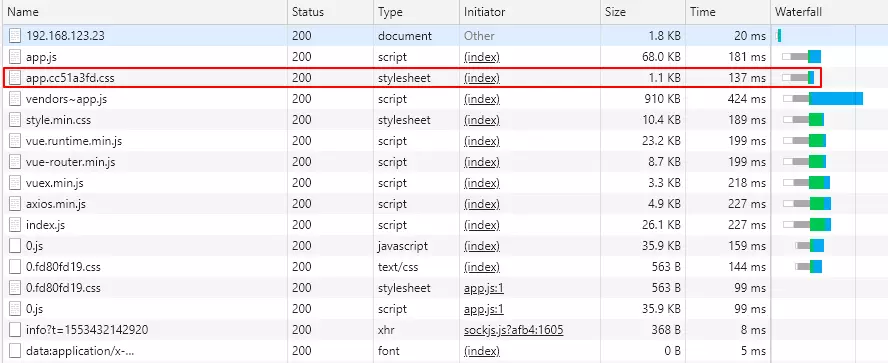Select the vue.runtime.min.js request
This screenshot has height=363, width=888.
[x=444, y=141]
